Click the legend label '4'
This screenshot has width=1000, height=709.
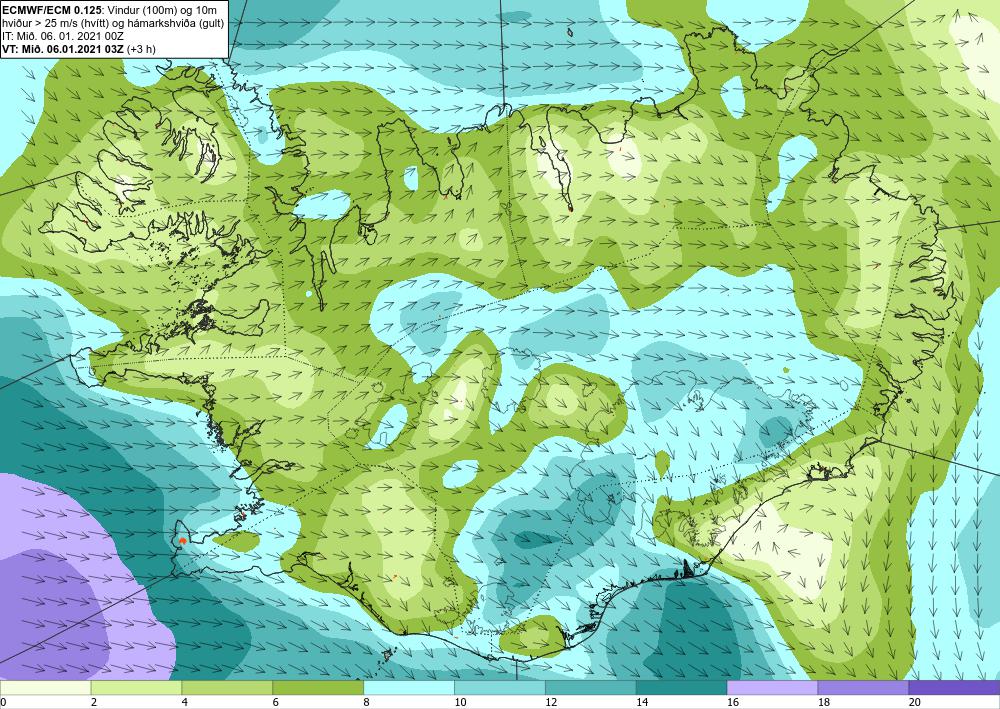pyautogui.click(x=184, y=703)
